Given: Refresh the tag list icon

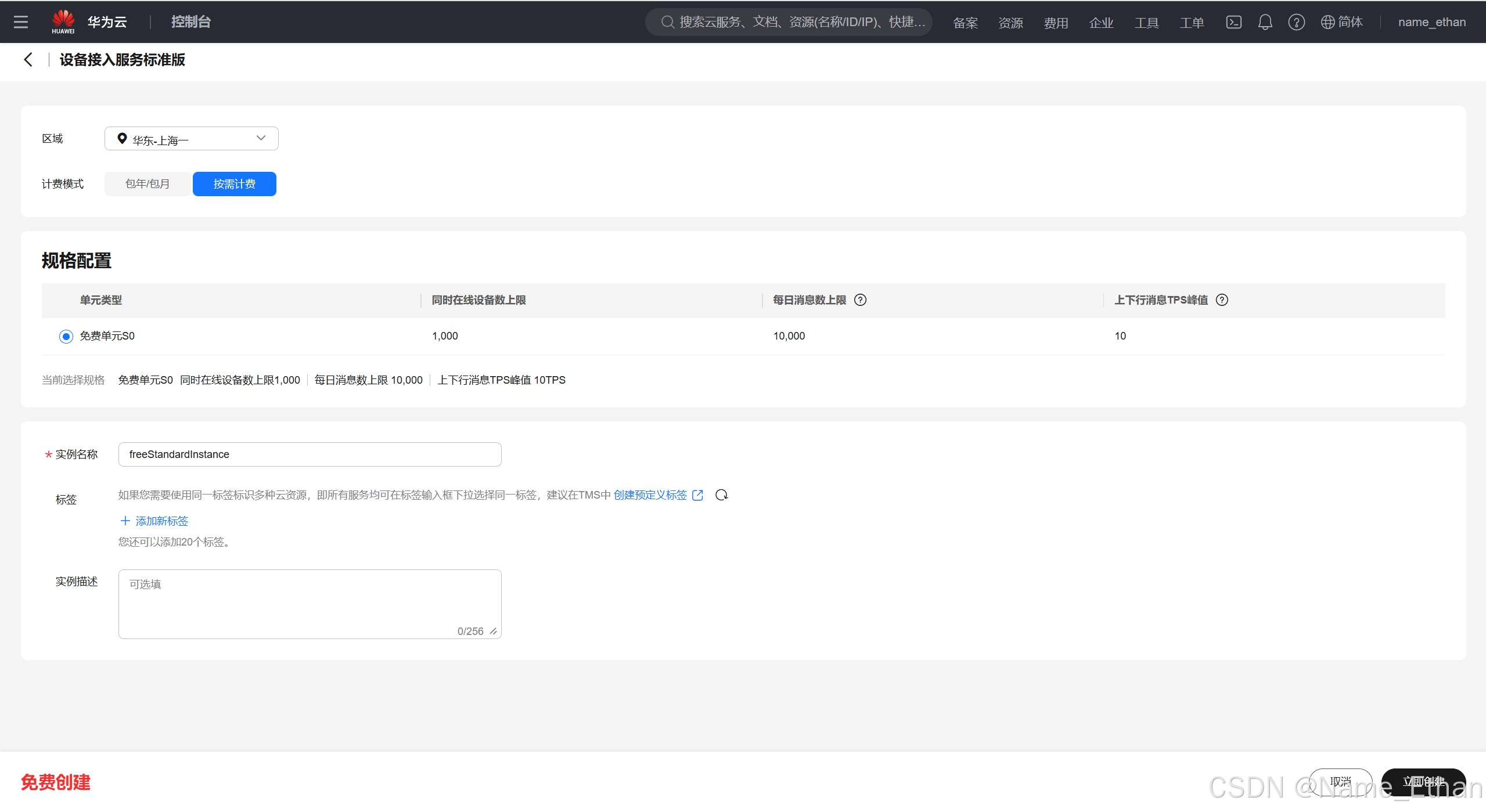Looking at the screenshot, I should (x=721, y=495).
